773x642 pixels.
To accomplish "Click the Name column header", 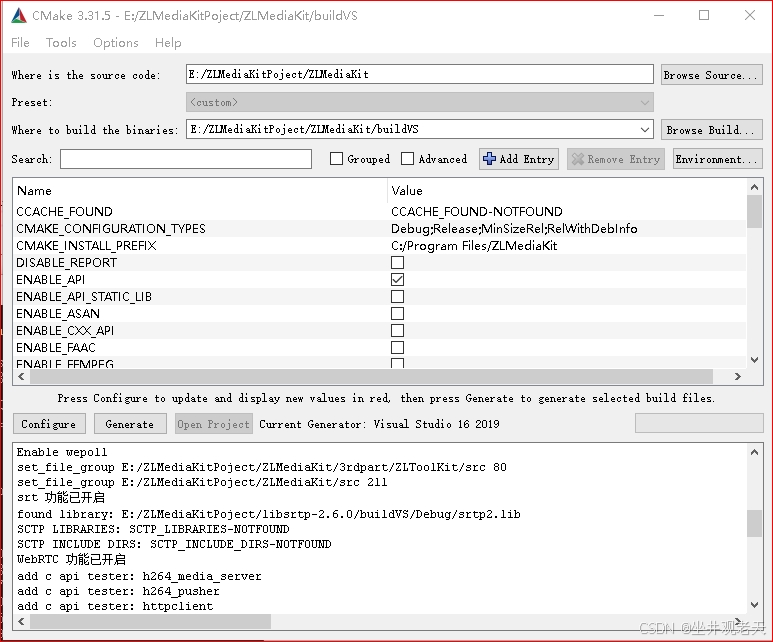I will tap(200, 191).
